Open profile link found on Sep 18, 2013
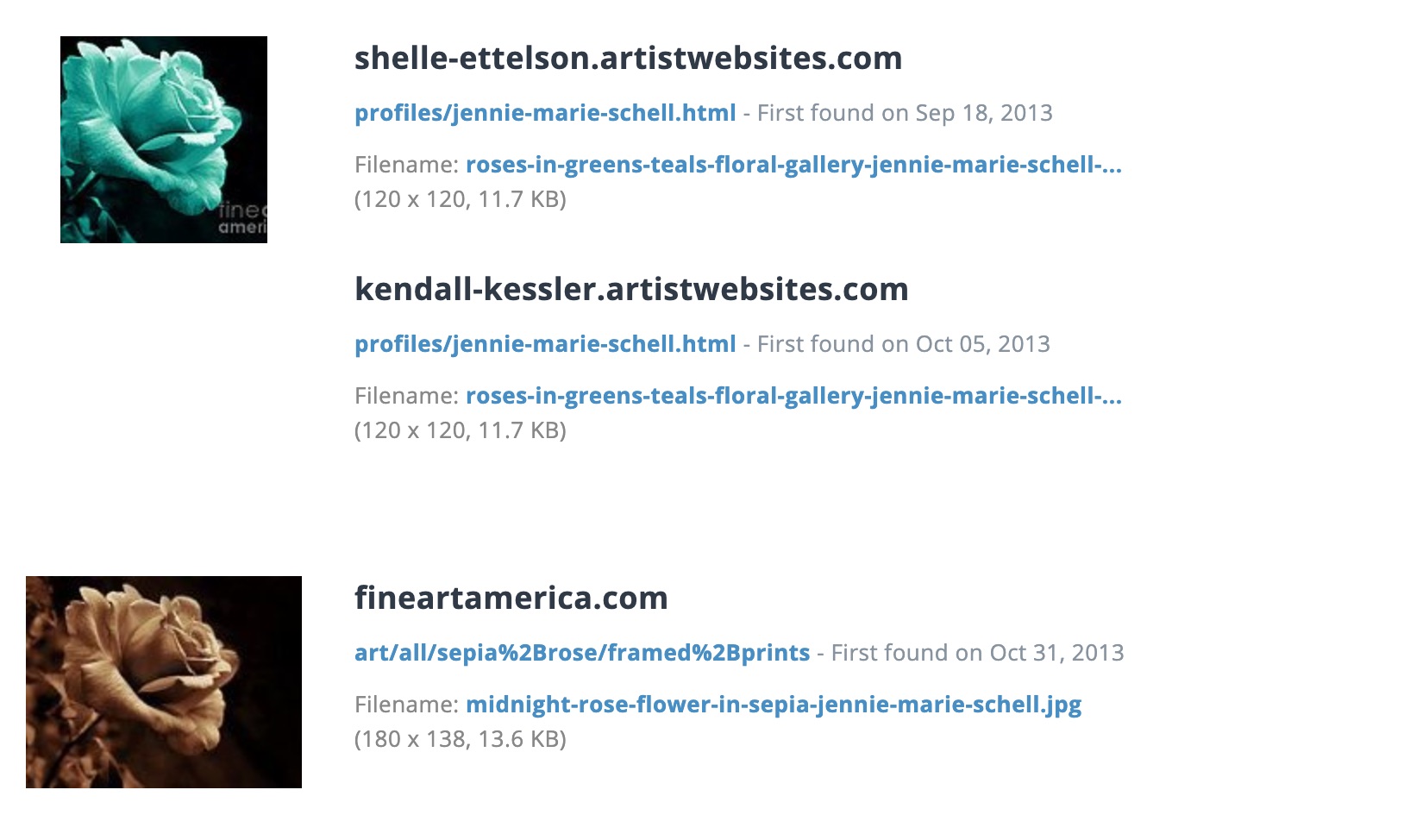The height and width of the screenshot is (840, 1404). pyautogui.click(x=545, y=113)
